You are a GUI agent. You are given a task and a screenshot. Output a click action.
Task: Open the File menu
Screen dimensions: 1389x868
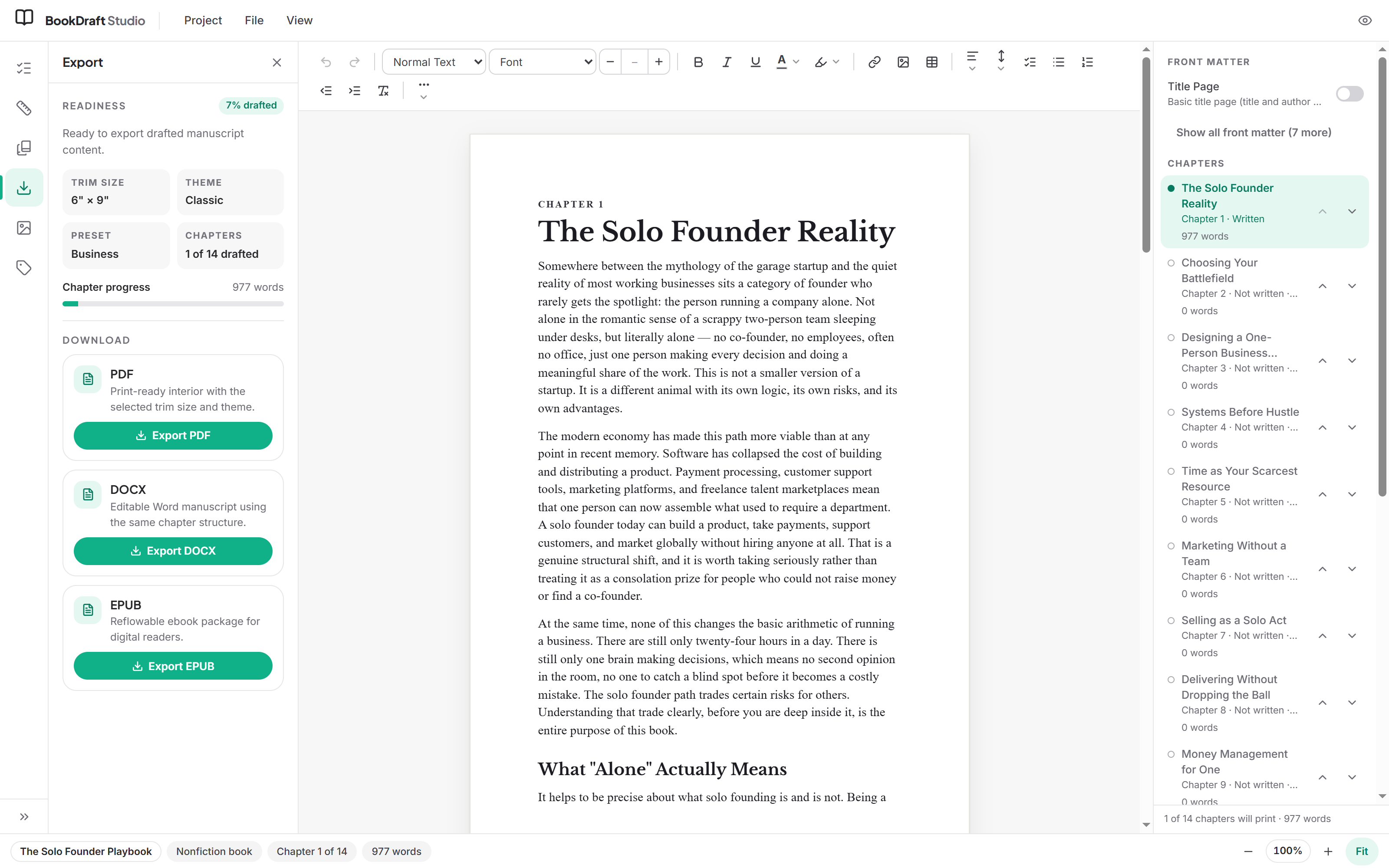point(253,21)
